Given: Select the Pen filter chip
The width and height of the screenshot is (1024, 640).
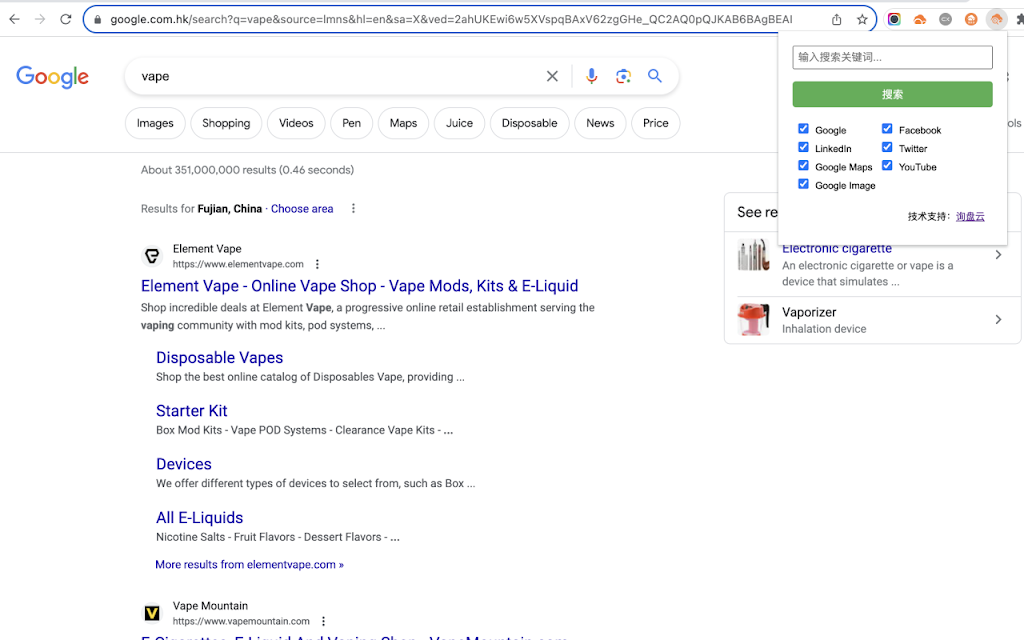Looking at the screenshot, I should (351, 123).
